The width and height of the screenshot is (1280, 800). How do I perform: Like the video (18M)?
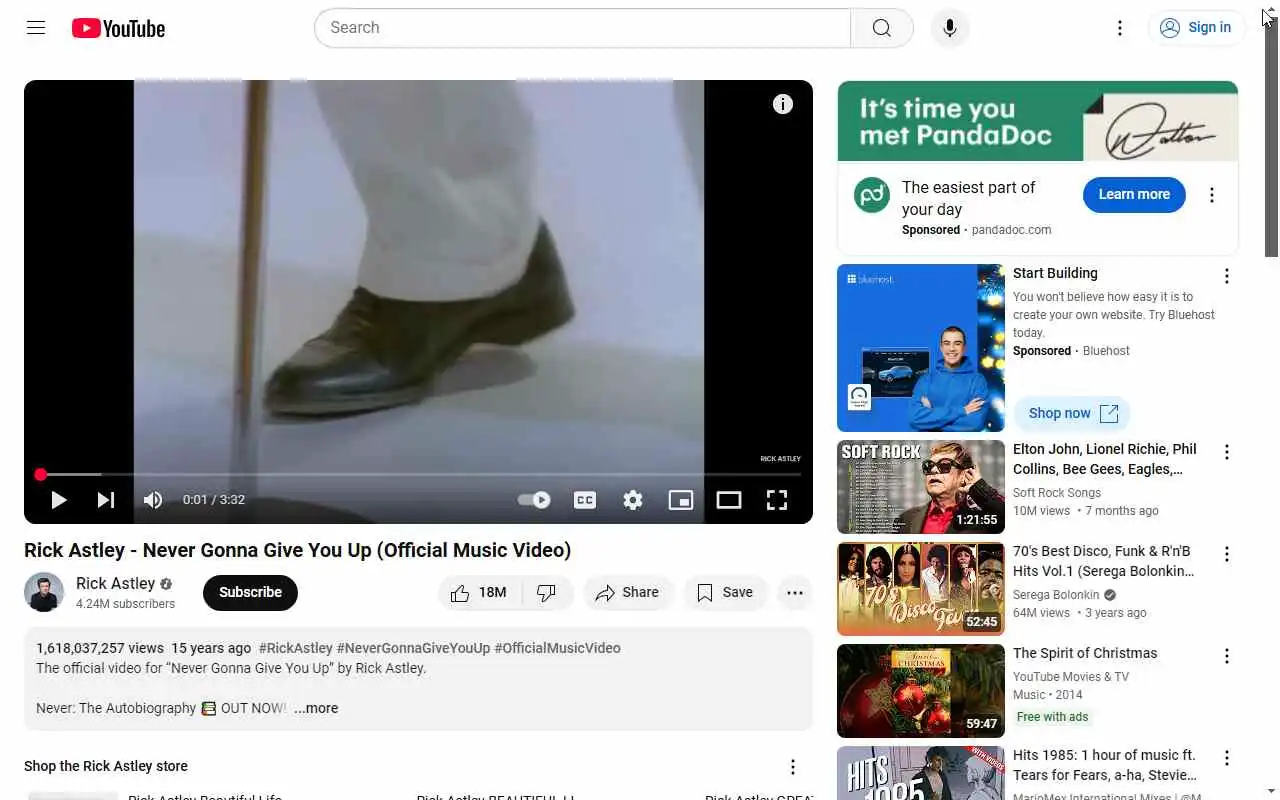[x=479, y=593]
